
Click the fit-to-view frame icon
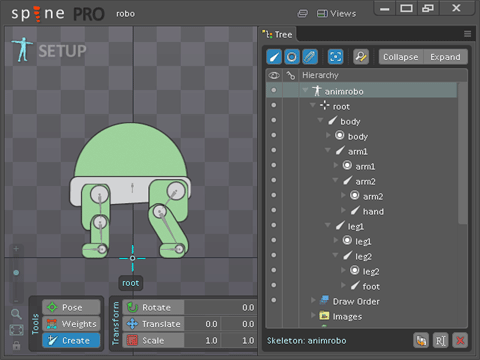click(16, 330)
